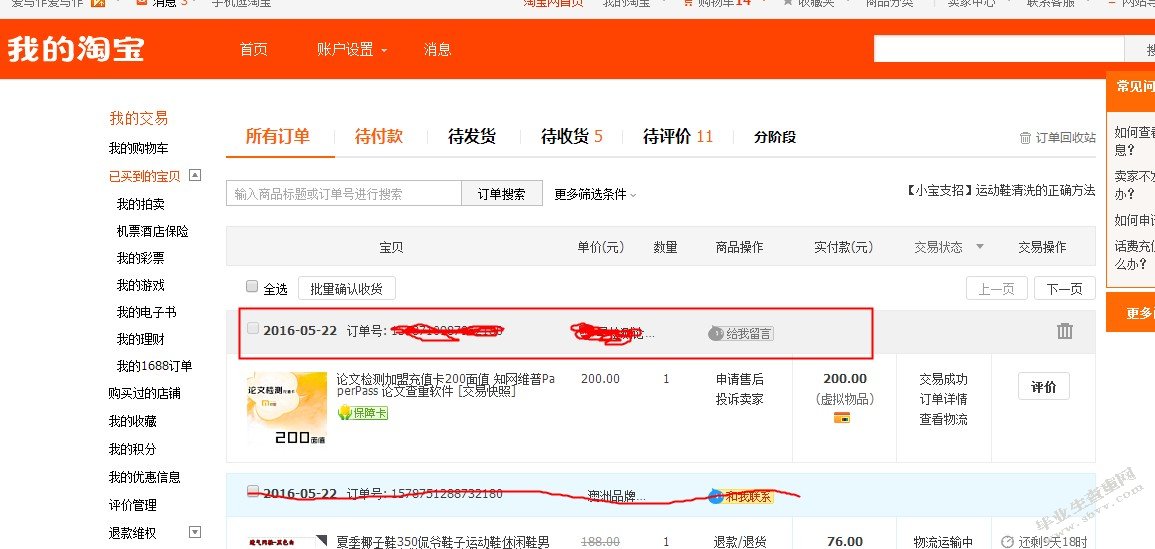Switch to 分阶段 tab

[775, 136]
